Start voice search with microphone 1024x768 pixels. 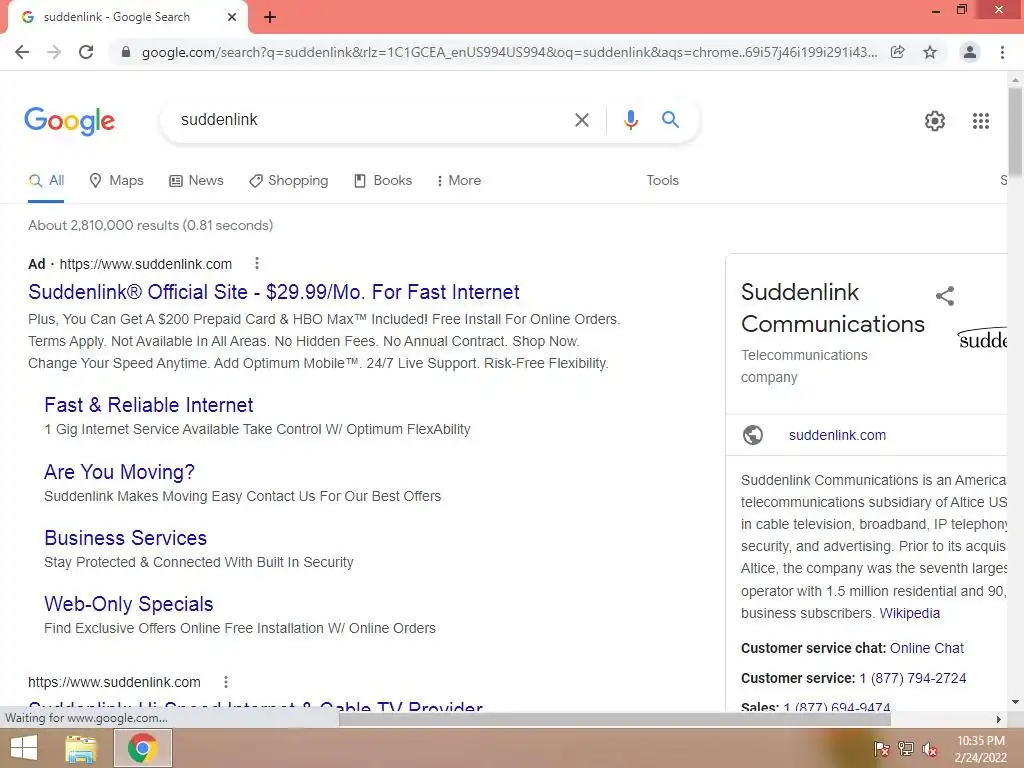click(630, 120)
